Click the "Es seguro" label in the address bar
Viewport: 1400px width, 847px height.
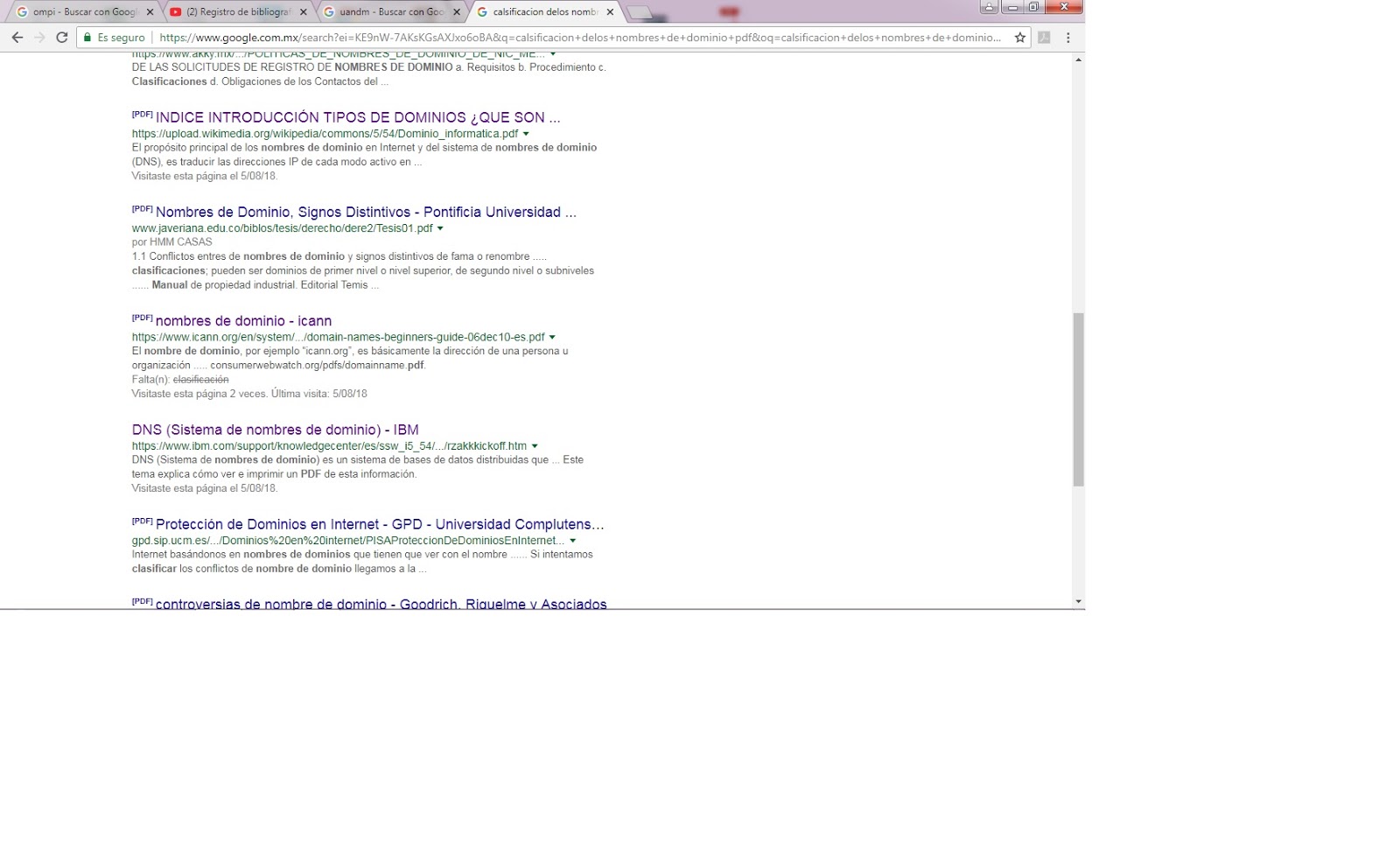tap(121, 38)
